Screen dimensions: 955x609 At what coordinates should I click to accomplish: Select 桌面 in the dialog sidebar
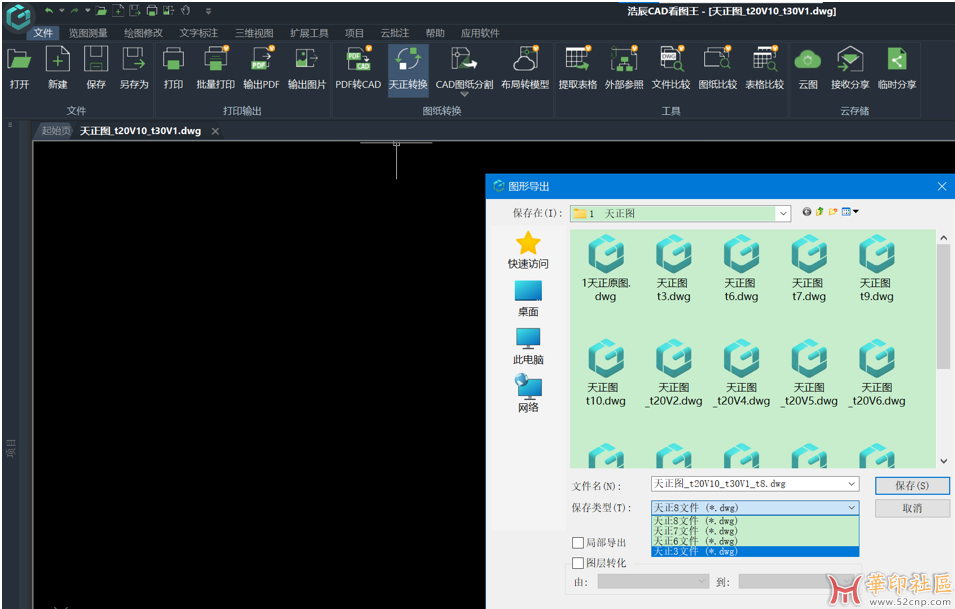pyautogui.click(x=528, y=299)
